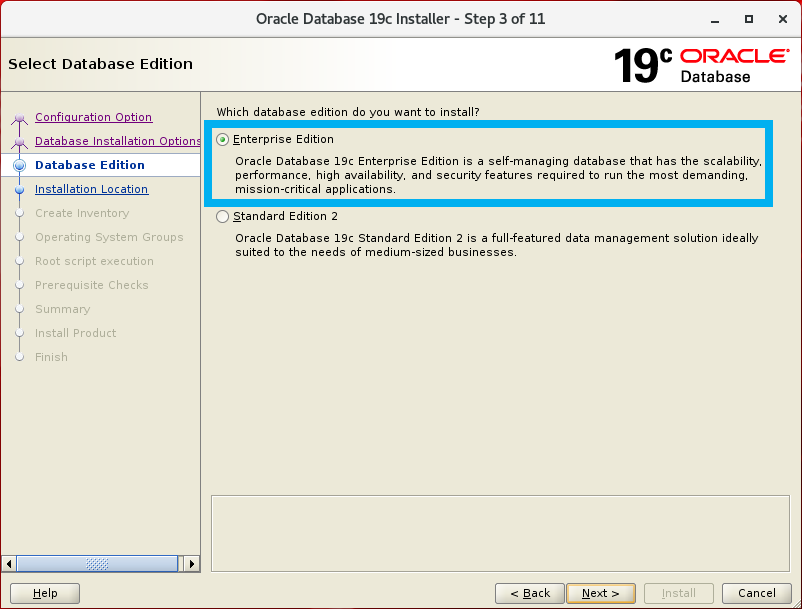This screenshot has width=802, height=609.
Task: Click the Operating System Groups step label
Action: tap(109, 237)
